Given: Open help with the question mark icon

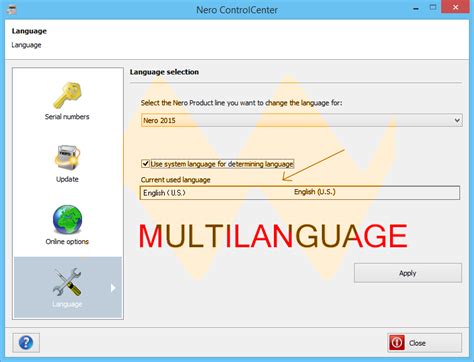Looking at the screenshot, I should [x=26, y=342].
